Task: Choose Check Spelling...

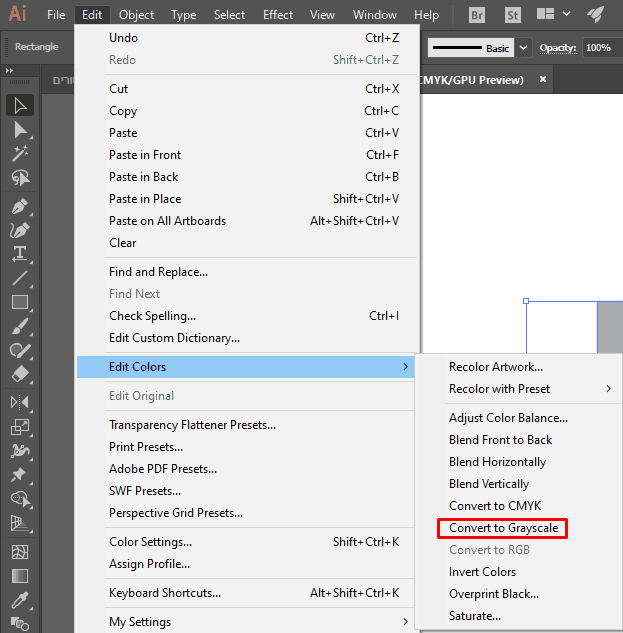Action: [247, 316]
